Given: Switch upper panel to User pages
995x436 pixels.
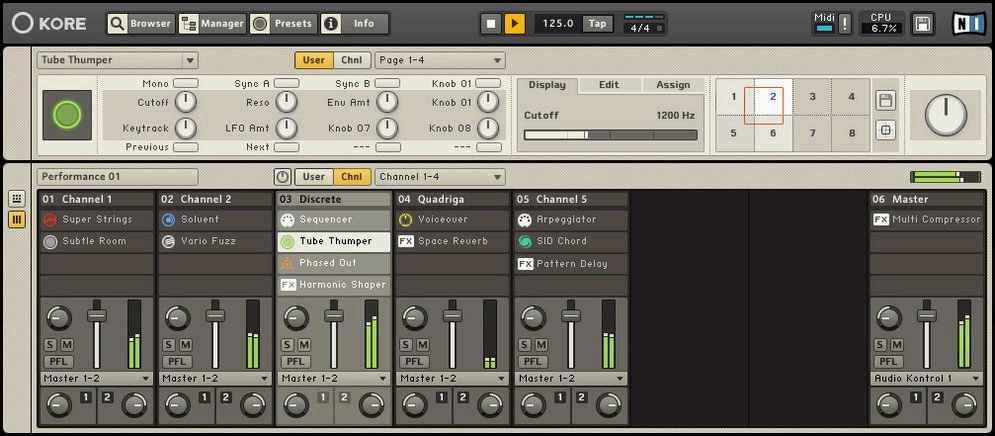Looking at the screenshot, I should click(313, 60).
